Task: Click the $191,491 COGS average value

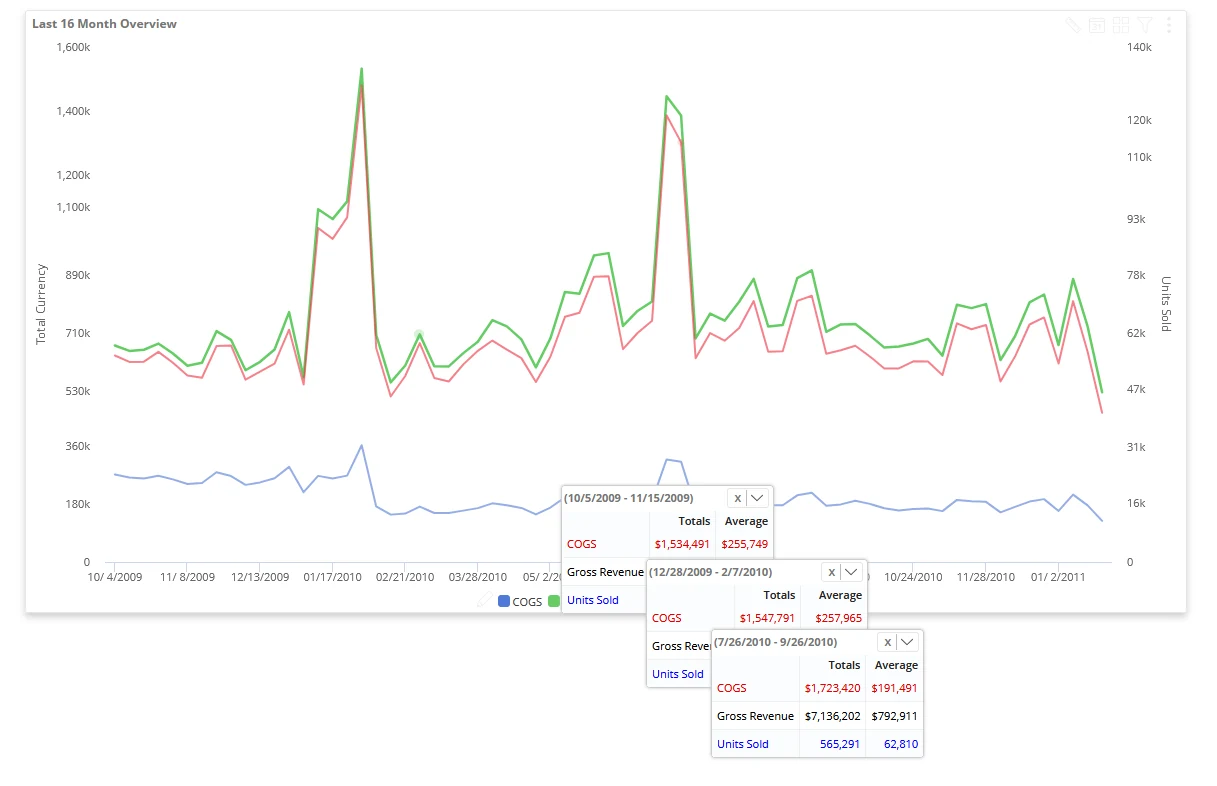Action: coord(894,688)
